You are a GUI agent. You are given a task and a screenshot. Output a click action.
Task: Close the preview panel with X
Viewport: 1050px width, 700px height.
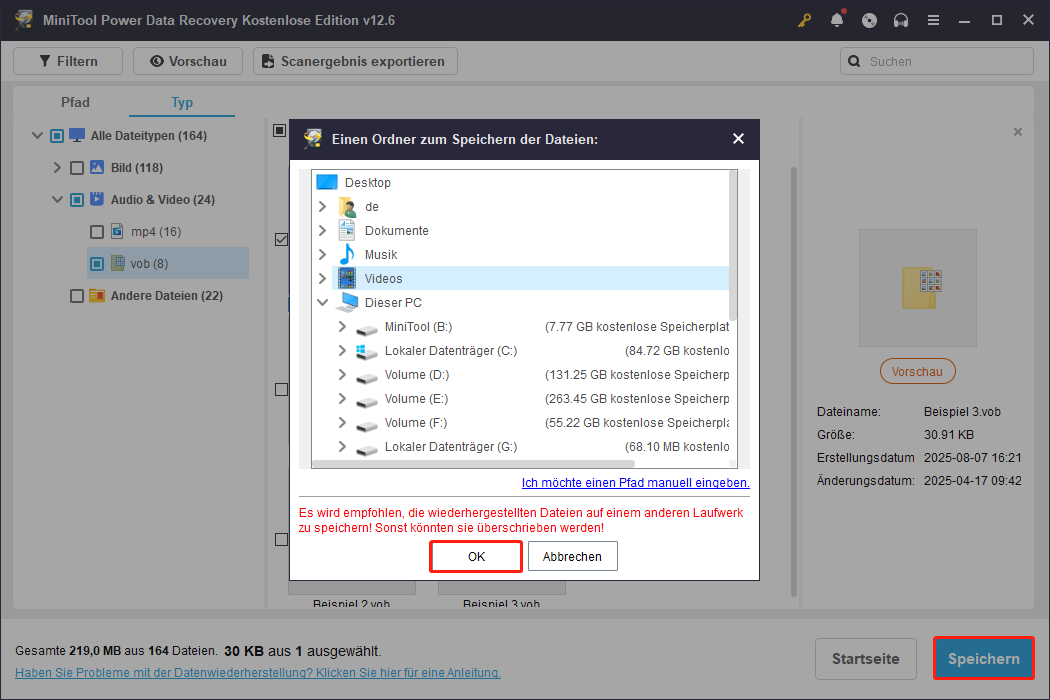tap(1018, 132)
